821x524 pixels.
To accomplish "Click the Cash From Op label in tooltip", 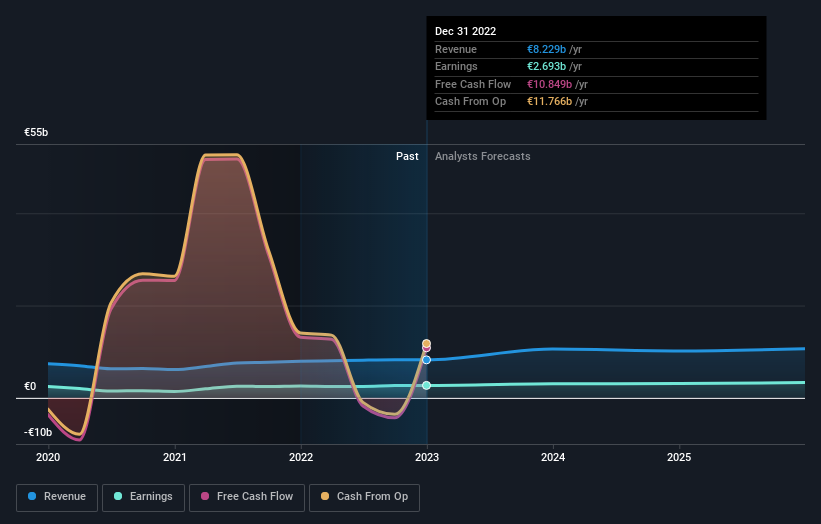I will tap(470, 102).
